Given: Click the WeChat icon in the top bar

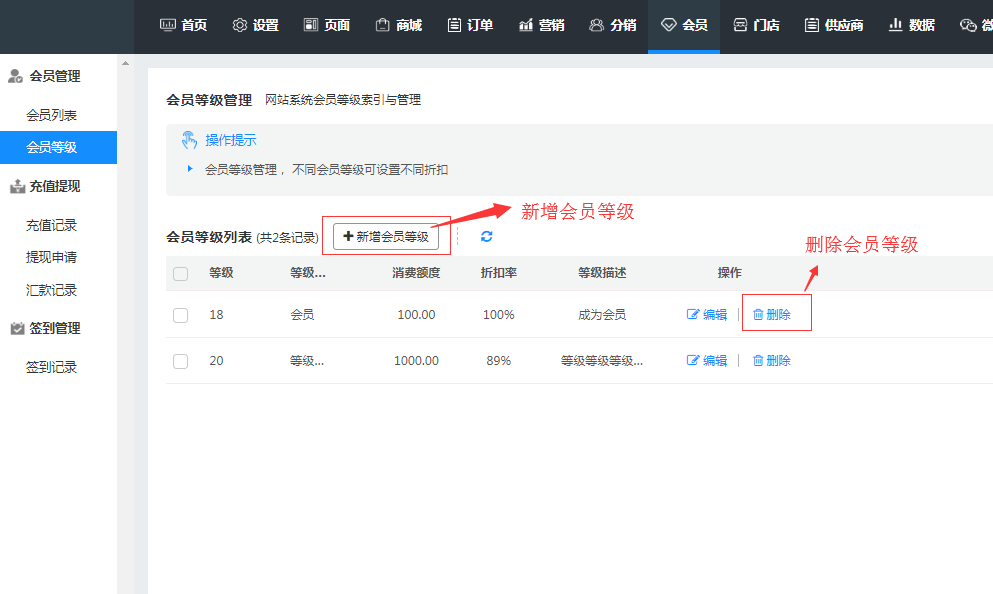Looking at the screenshot, I should pos(968,25).
